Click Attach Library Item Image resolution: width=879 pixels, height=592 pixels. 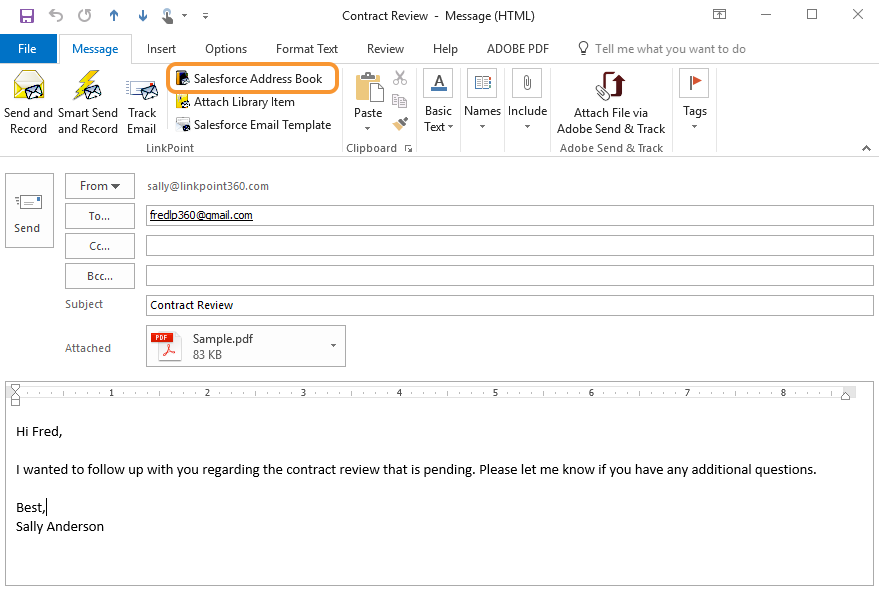click(x=235, y=102)
